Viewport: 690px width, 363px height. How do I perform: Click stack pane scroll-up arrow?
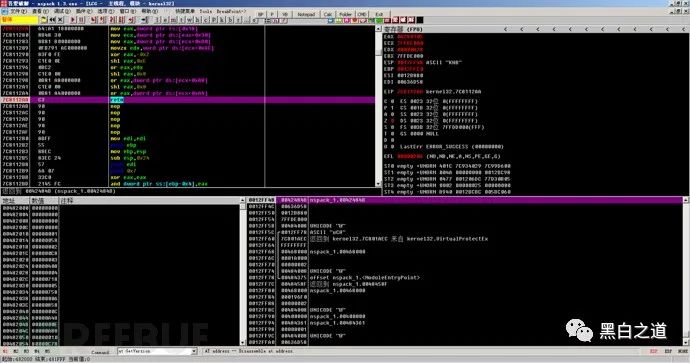tap(686, 200)
